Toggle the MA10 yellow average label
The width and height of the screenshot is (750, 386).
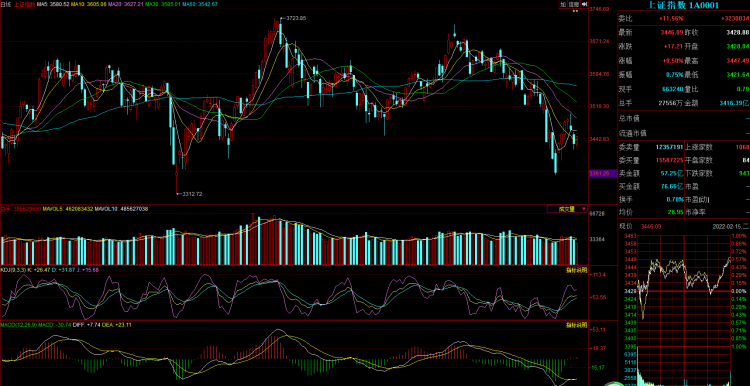(x=88, y=4)
